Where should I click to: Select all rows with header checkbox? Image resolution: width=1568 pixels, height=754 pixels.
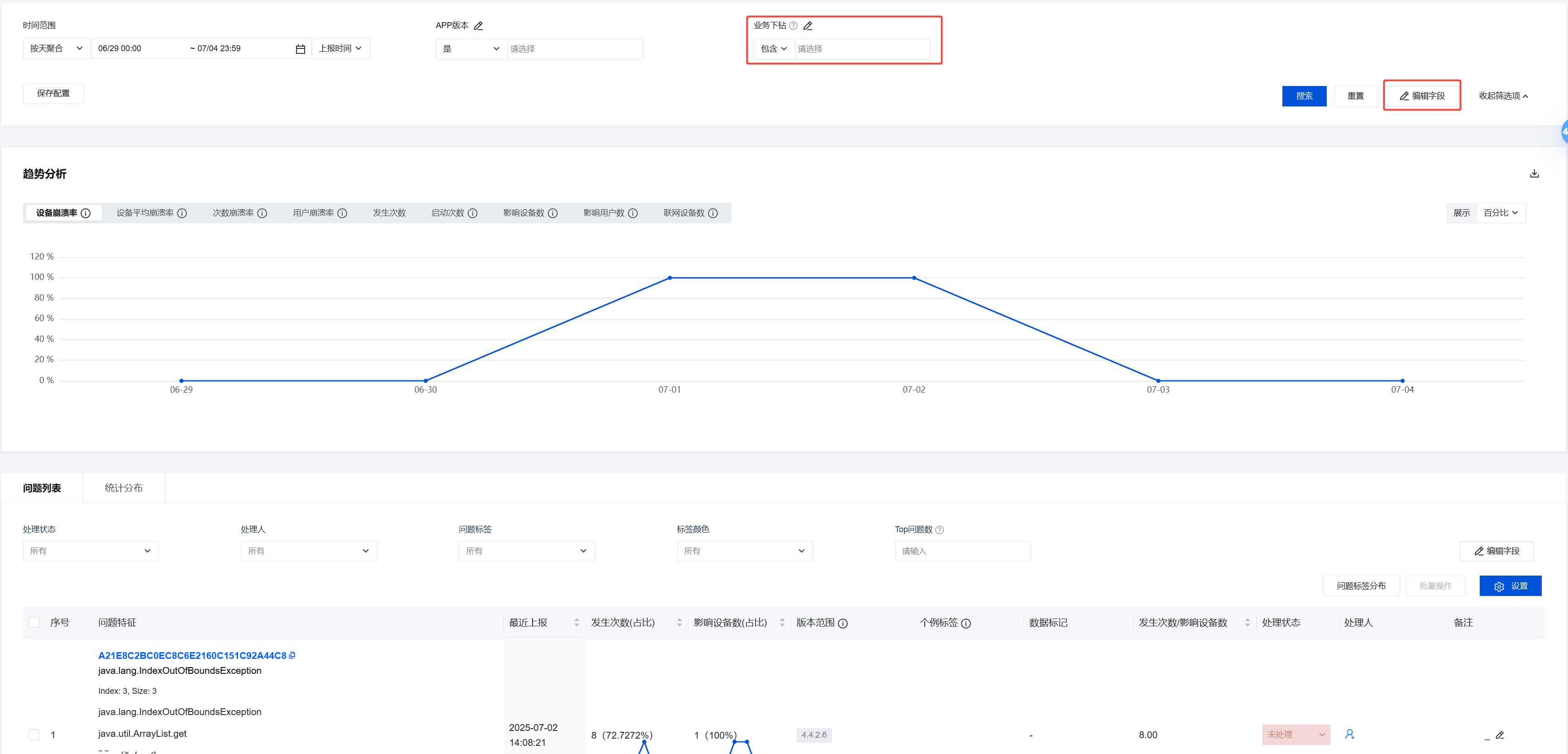click(34, 622)
